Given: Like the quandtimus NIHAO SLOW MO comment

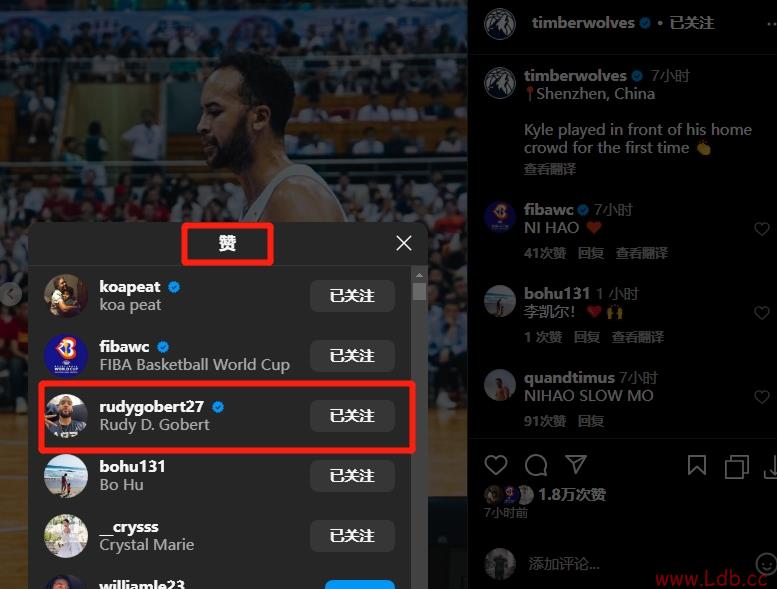Looking at the screenshot, I should 762,397.
